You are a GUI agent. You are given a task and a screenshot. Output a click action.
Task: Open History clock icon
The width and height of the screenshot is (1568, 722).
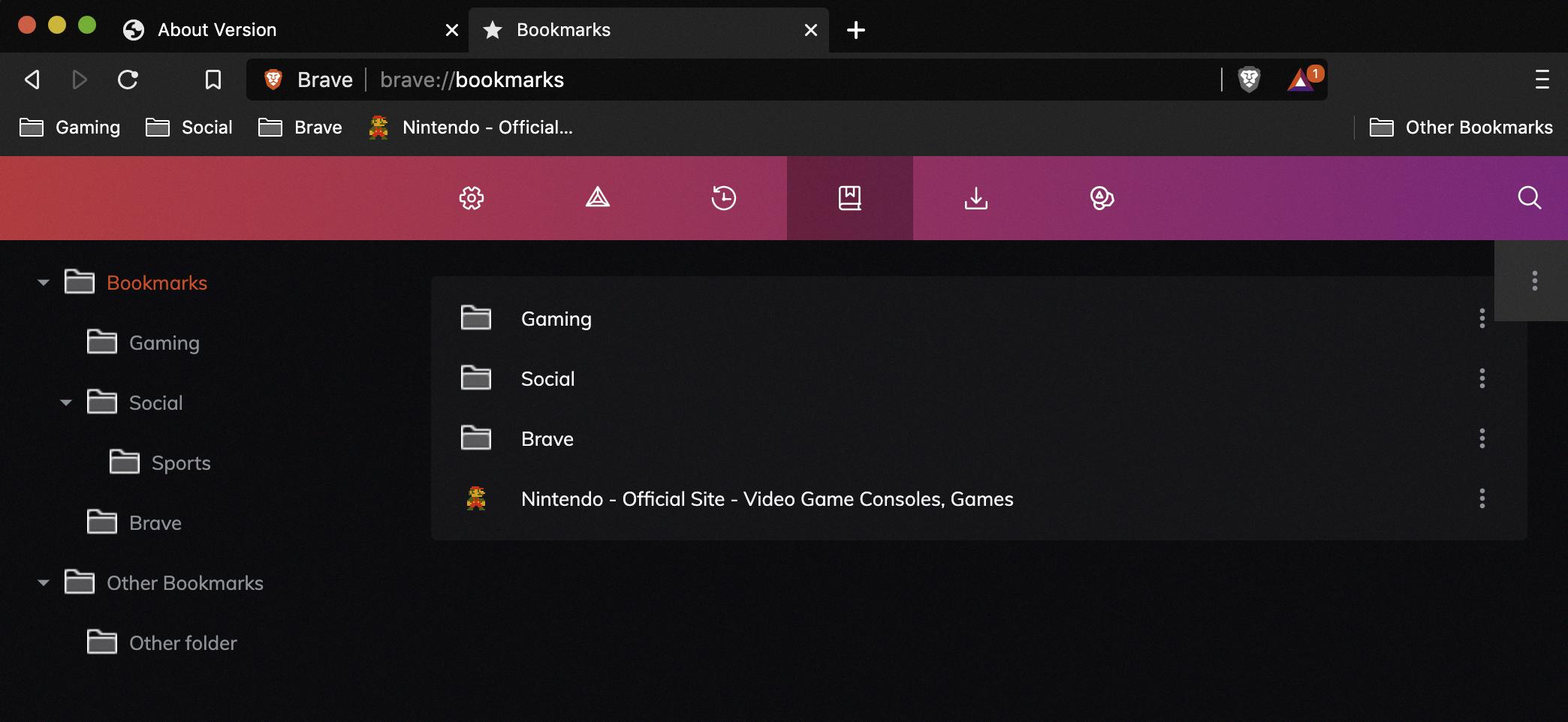coord(724,198)
